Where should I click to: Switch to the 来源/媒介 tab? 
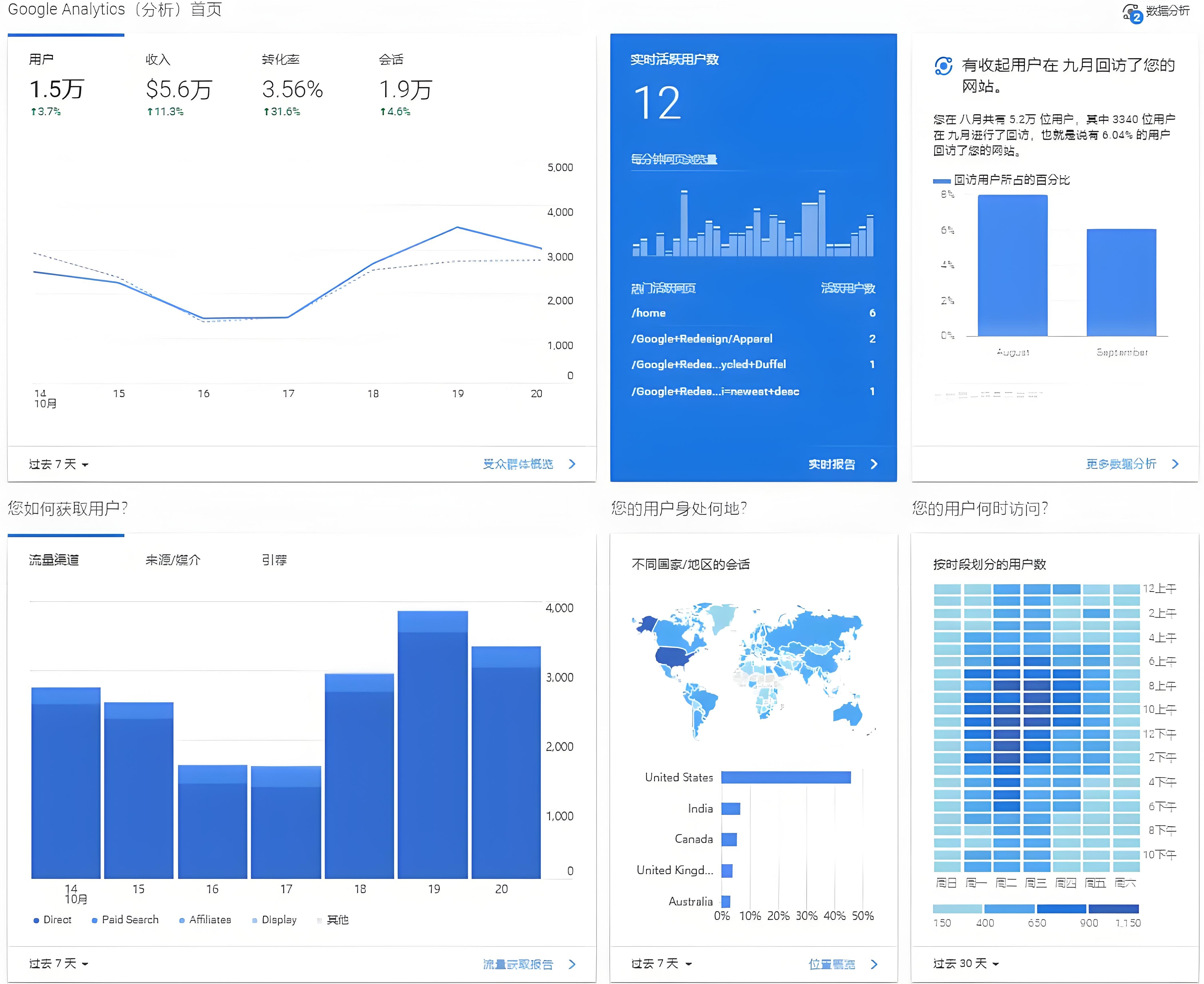pyautogui.click(x=173, y=560)
